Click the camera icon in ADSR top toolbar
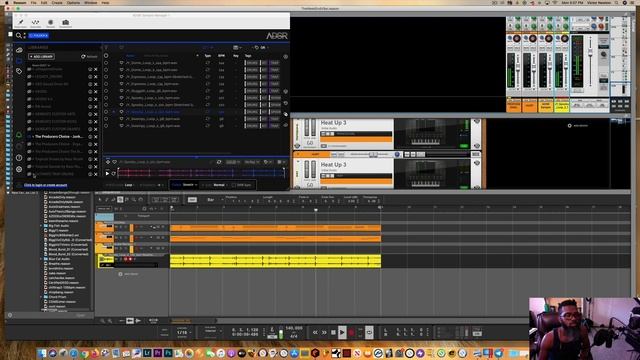Screen dimensions: 640x360 [x=65, y=22]
